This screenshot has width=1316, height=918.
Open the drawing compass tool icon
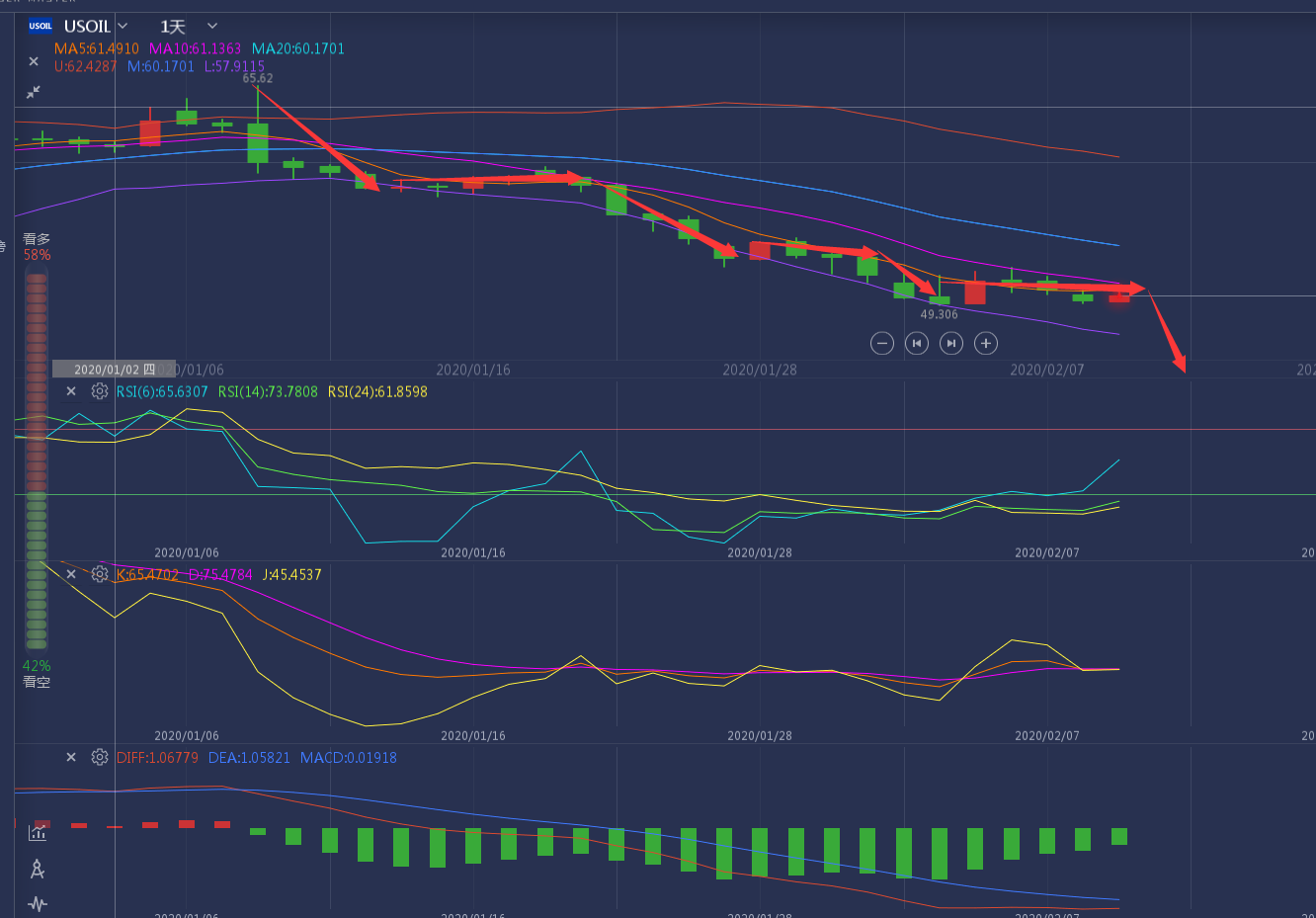coord(38,869)
